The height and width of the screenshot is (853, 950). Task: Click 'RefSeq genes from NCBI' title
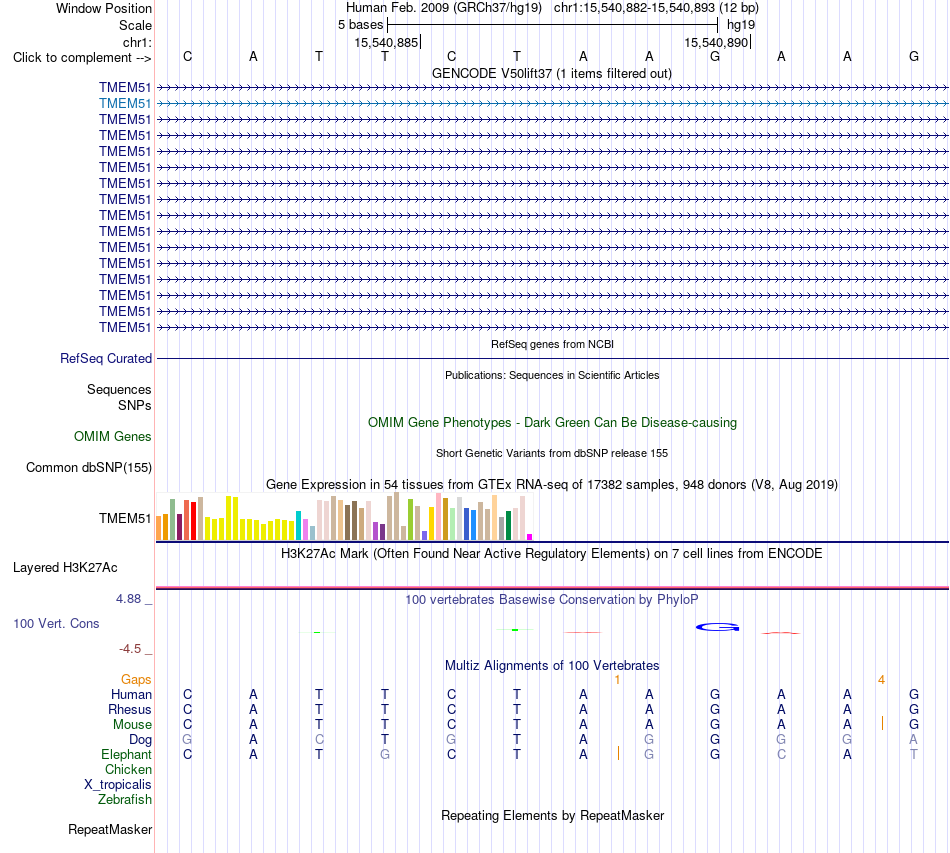pos(553,344)
